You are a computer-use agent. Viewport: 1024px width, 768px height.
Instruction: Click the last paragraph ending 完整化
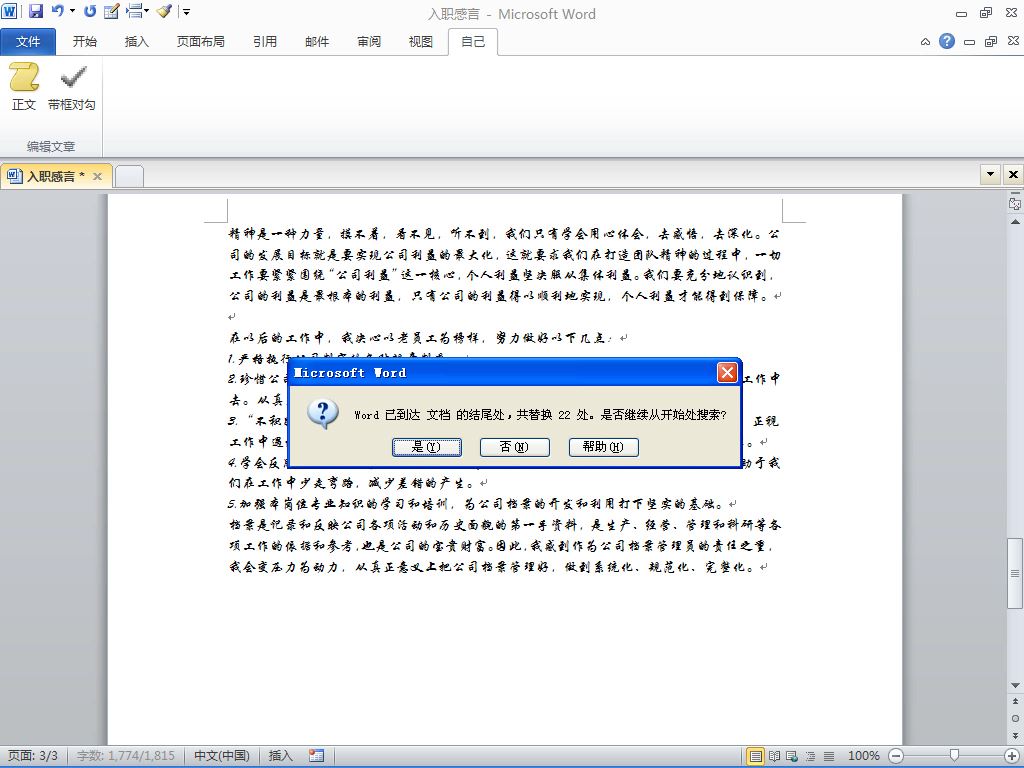tap(504, 546)
